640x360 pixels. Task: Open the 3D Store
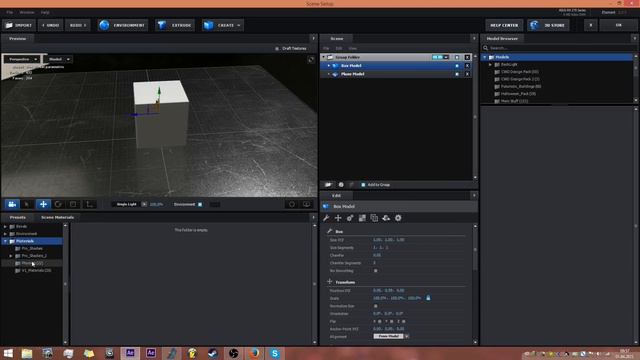(x=548, y=25)
